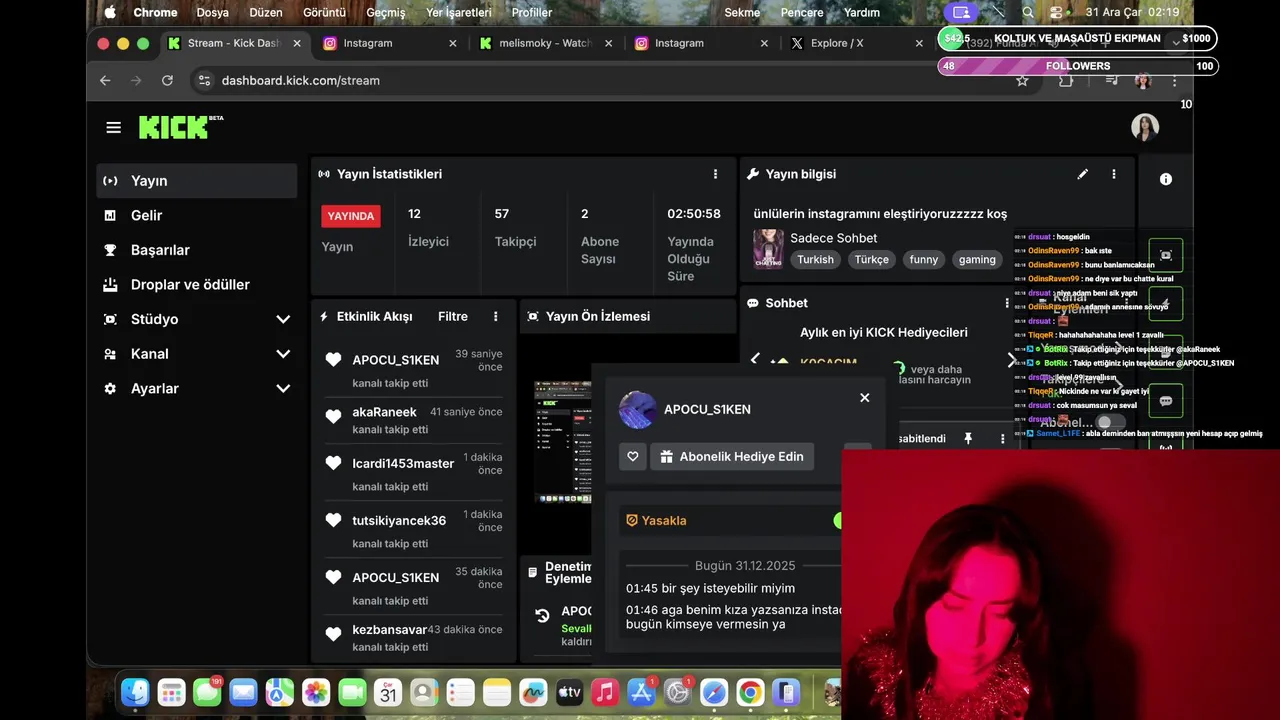Click the chat bubble button in right strip
Image resolution: width=1280 pixels, height=720 pixels.
(x=1166, y=401)
